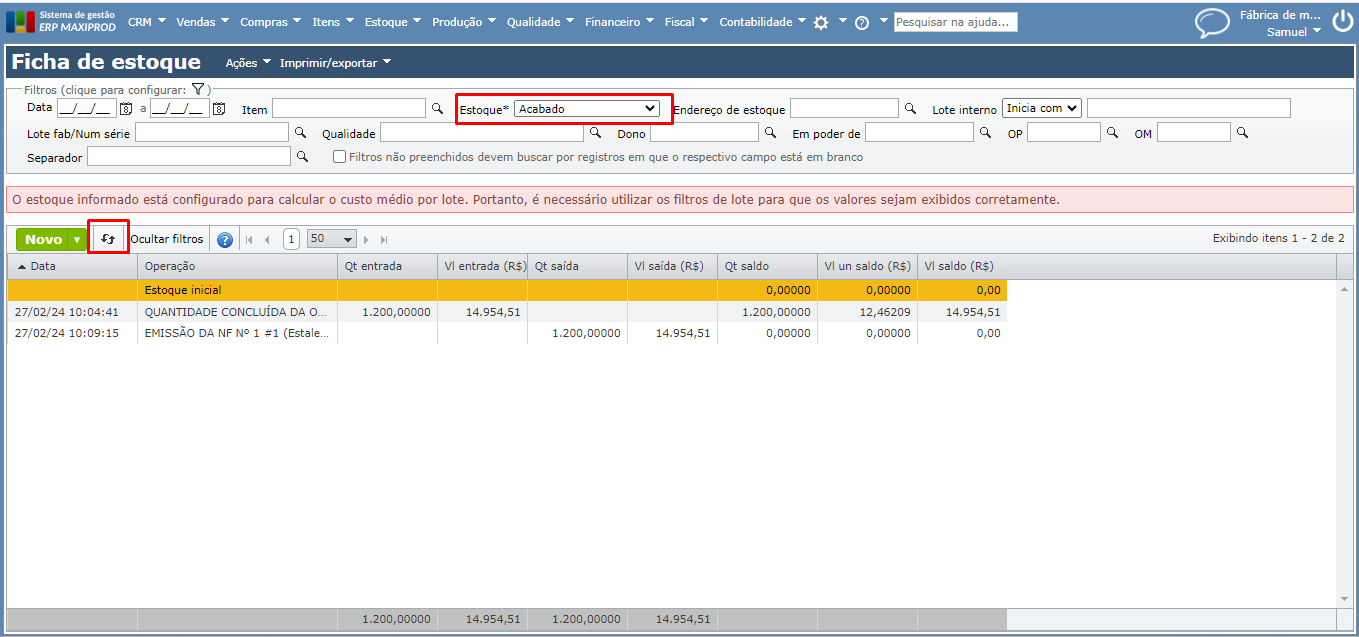Click the refresh grid icon
1359x637 pixels.
(108, 239)
